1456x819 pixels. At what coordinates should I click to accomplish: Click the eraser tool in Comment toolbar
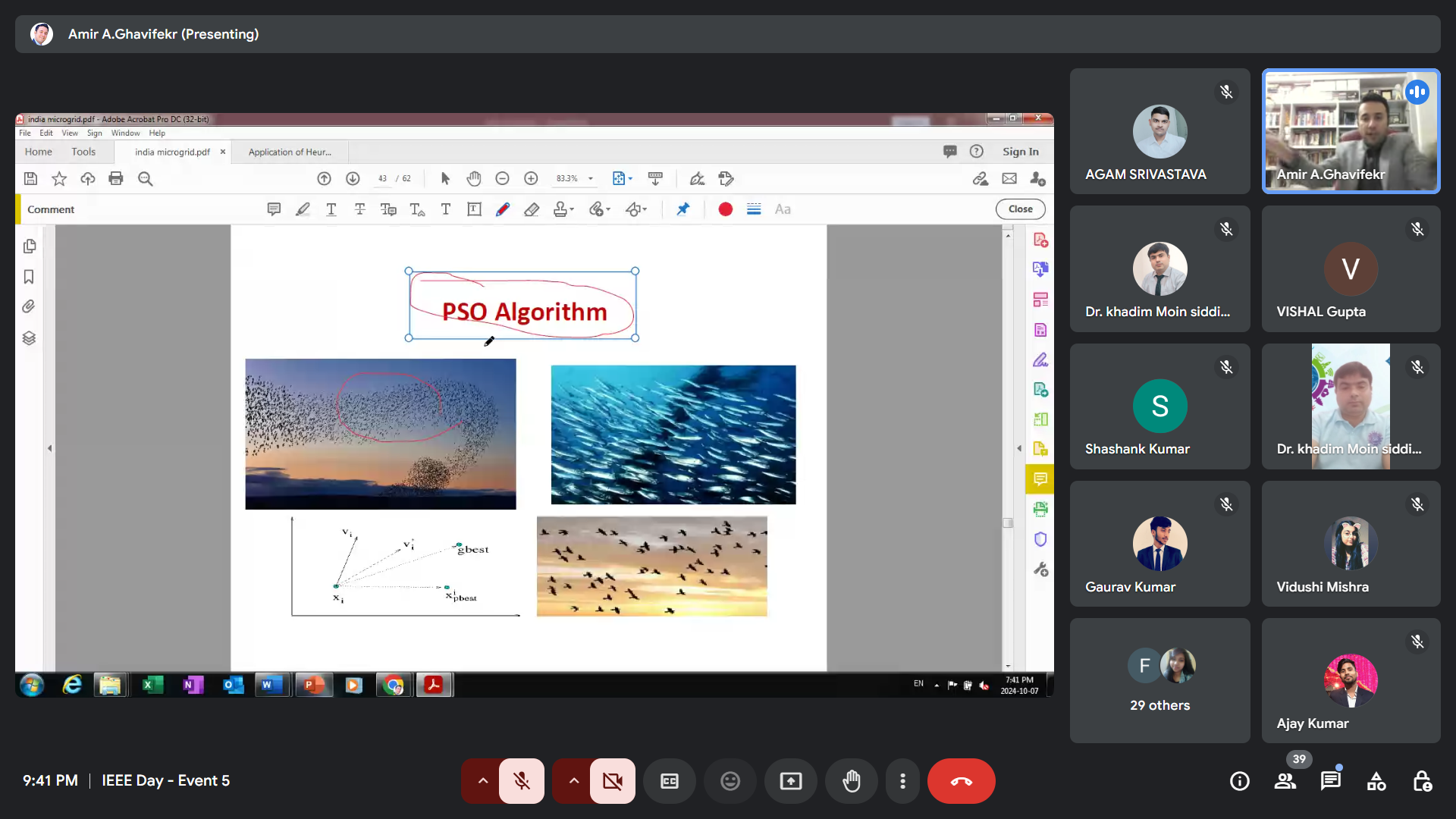(x=532, y=209)
